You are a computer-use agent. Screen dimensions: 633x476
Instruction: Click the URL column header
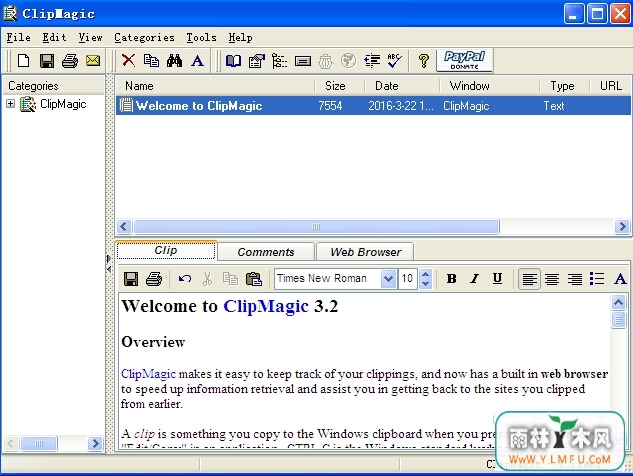pyautogui.click(x=611, y=86)
